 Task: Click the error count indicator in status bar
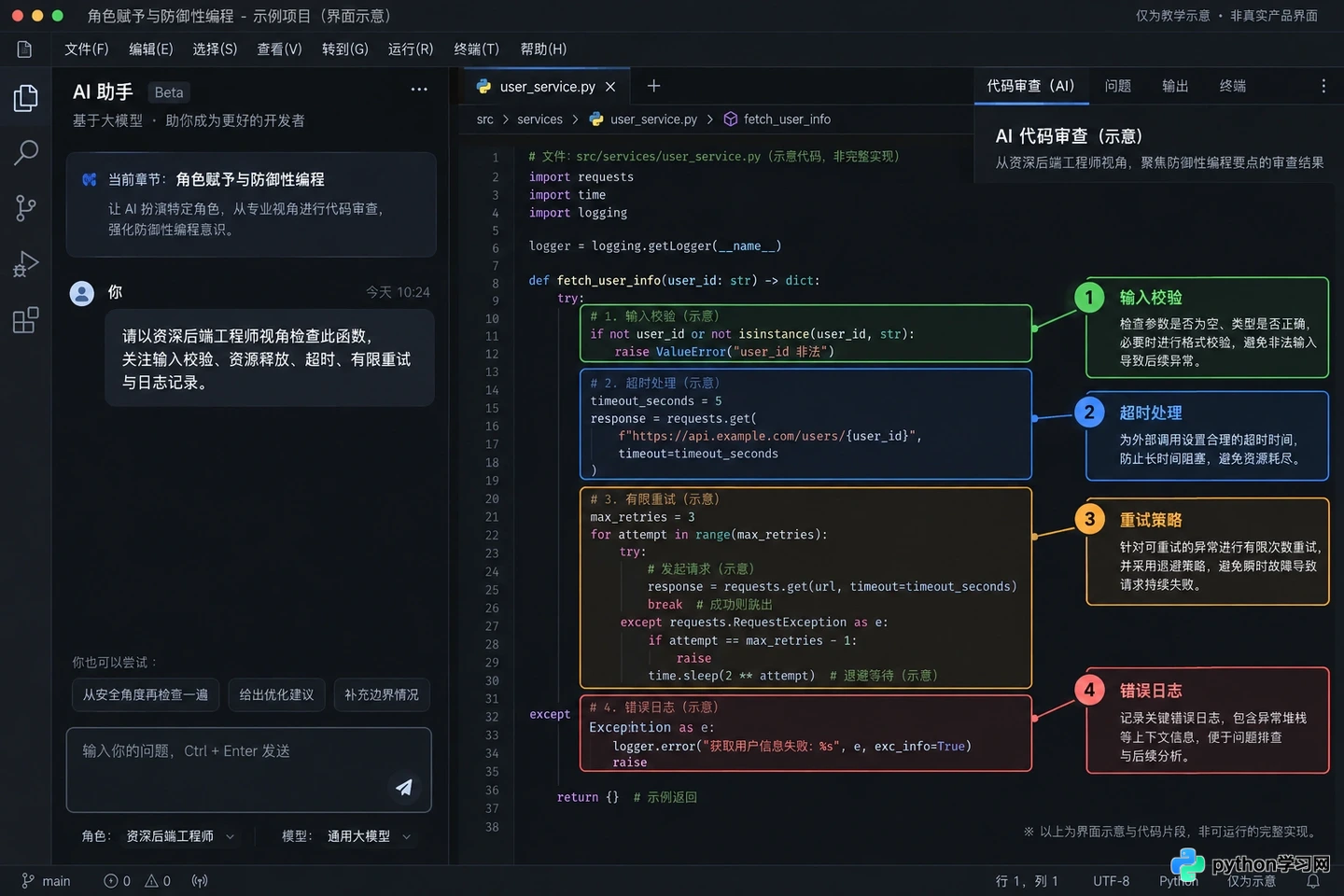click(x=117, y=881)
